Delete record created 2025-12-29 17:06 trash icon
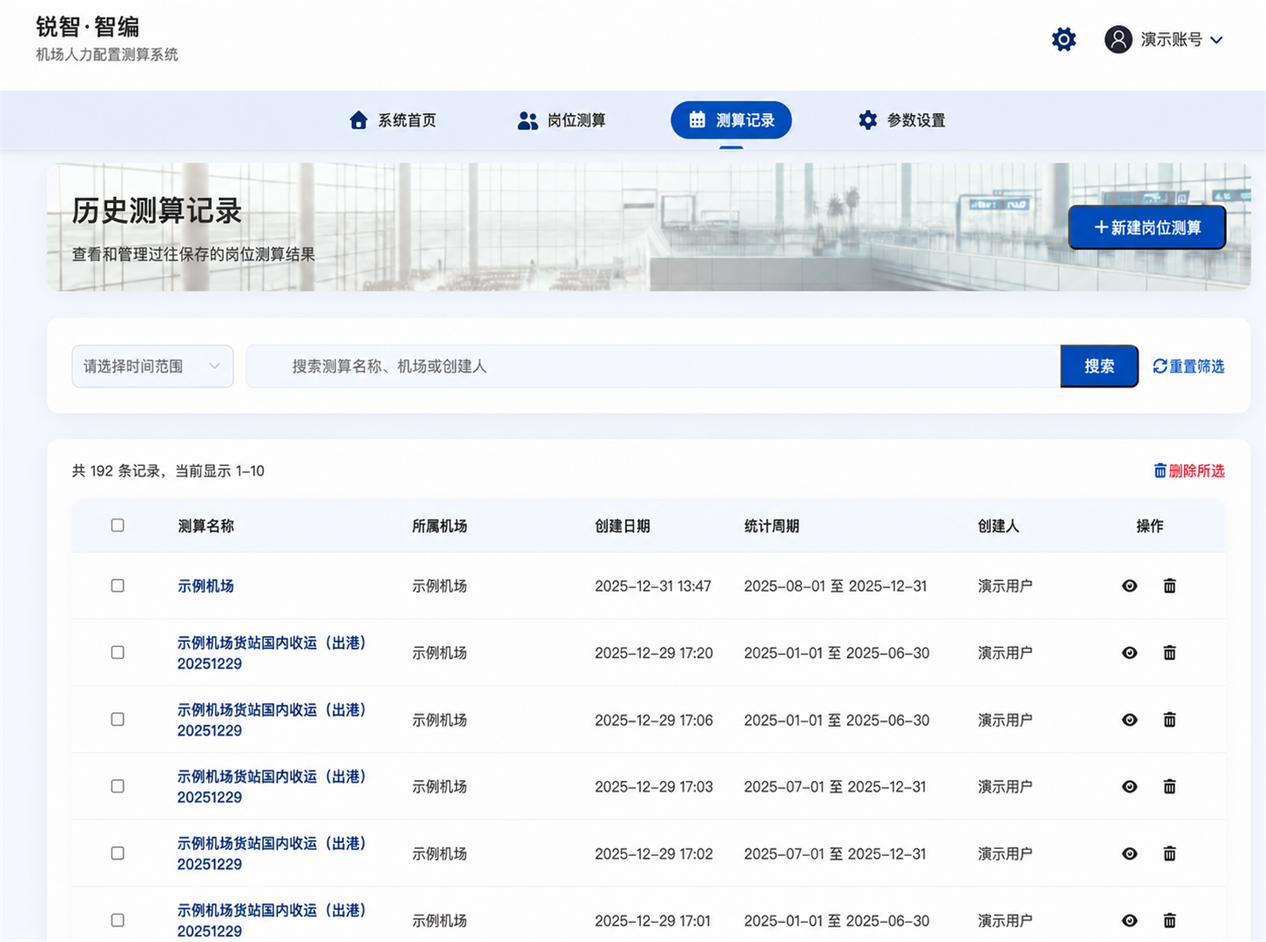This screenshot has width=1266, height=942. [x=1170, y=720]
